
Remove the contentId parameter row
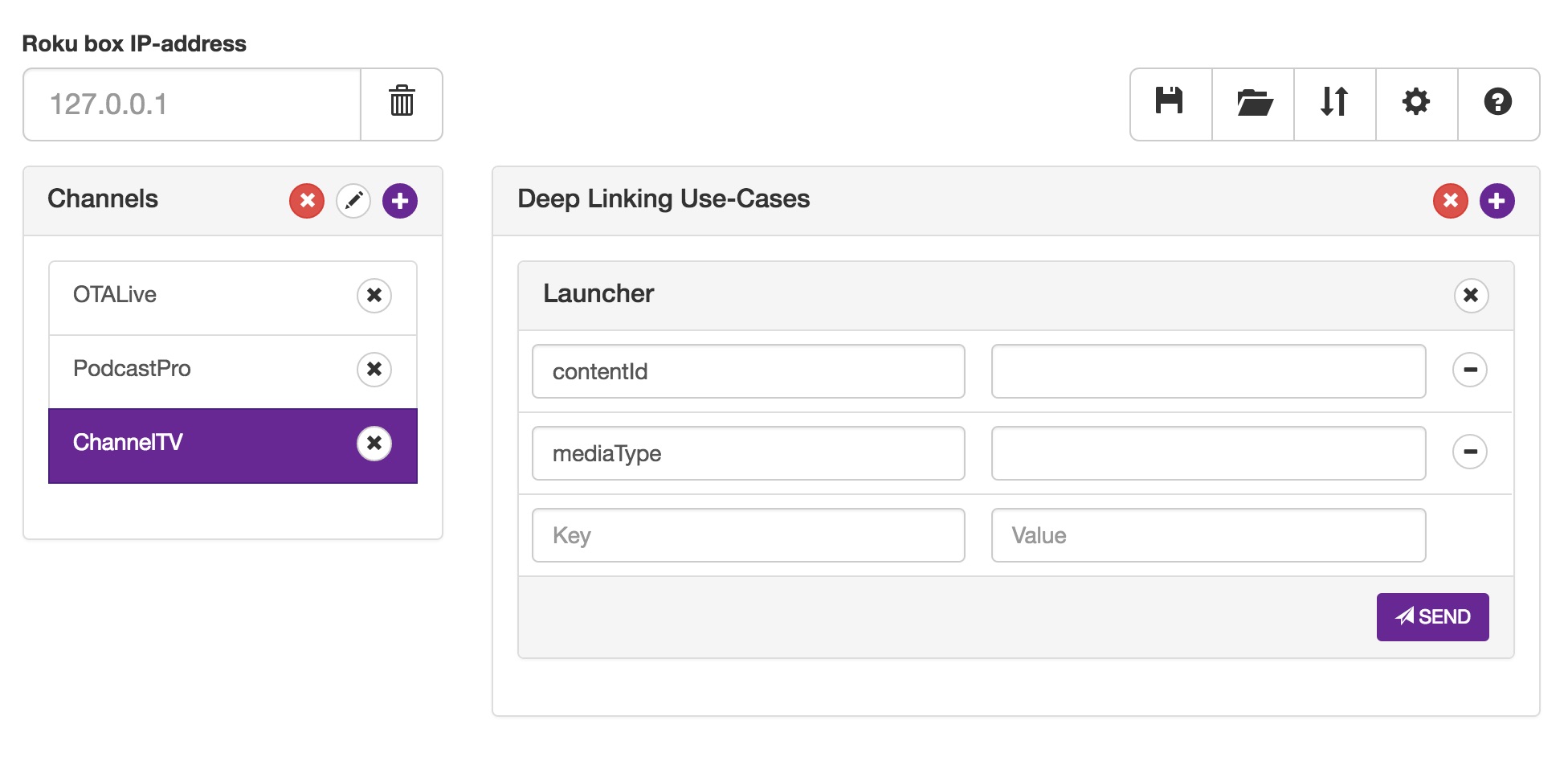(1470, 370)
